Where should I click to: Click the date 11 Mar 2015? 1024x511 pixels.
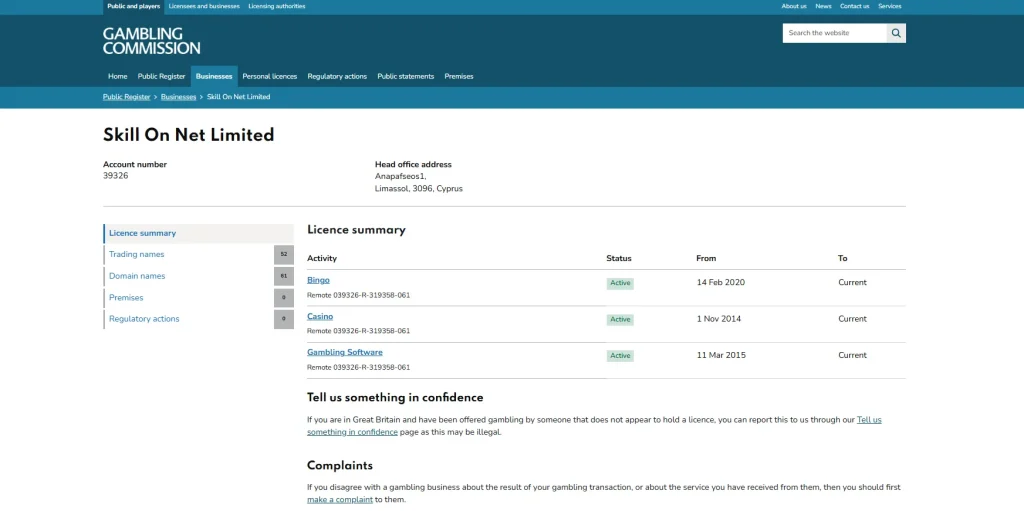pos(721,355)
